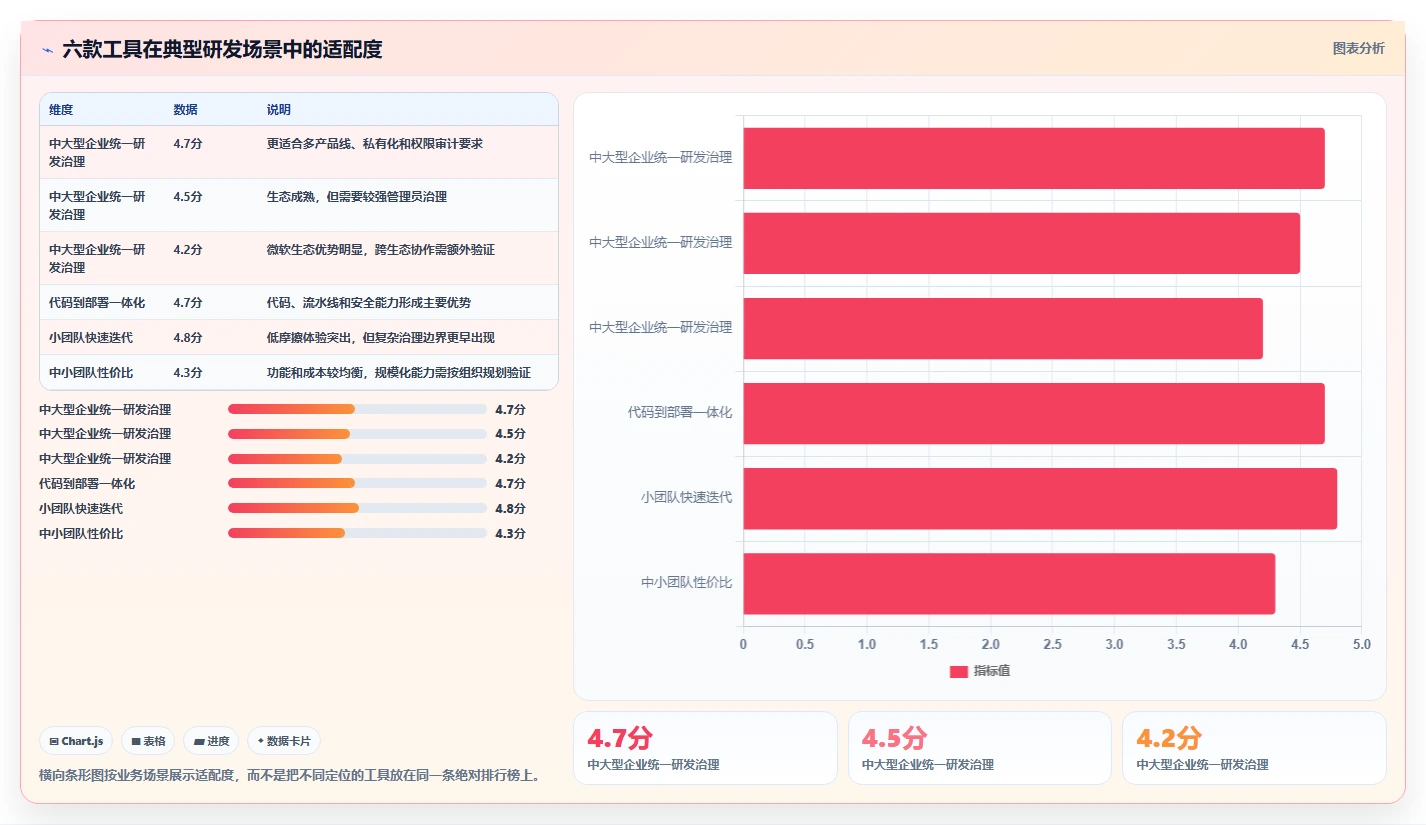Click the progress bar labeled 4.5分
The width and height of the screenshot is (1426, 825).
point(357,434)
